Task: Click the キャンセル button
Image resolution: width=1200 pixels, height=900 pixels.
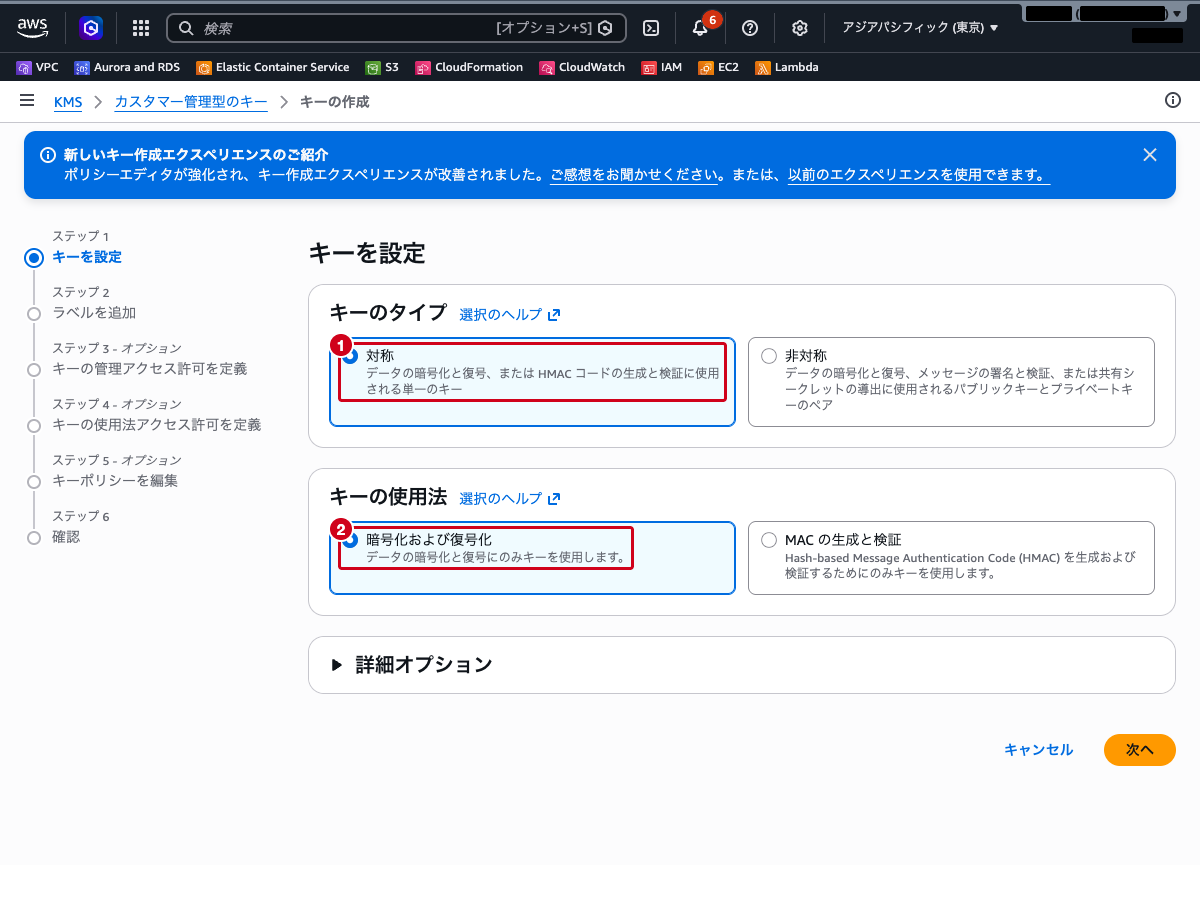Action: (x=1039, y=750)
